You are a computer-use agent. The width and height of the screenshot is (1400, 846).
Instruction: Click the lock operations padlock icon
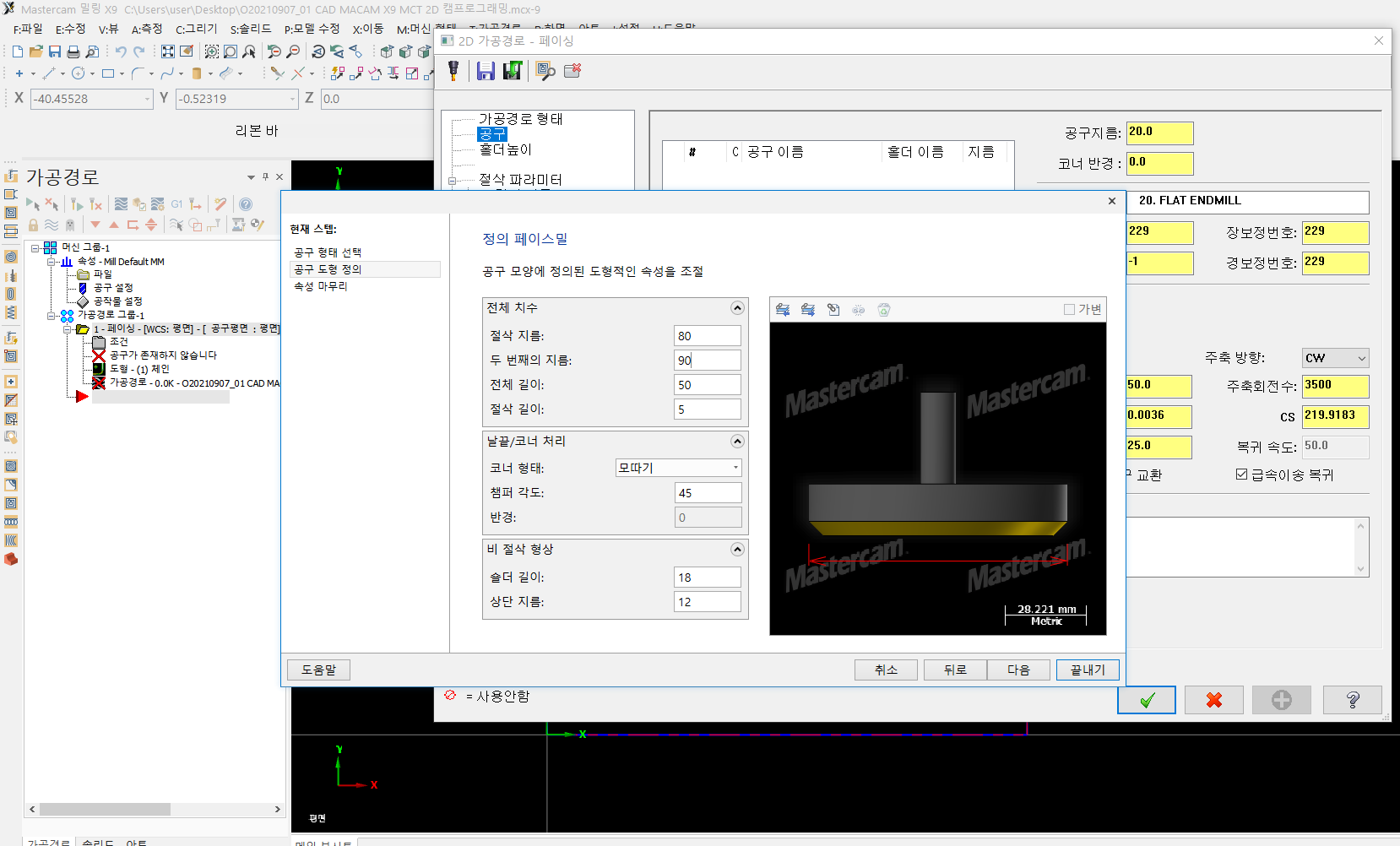click(33, 225)
